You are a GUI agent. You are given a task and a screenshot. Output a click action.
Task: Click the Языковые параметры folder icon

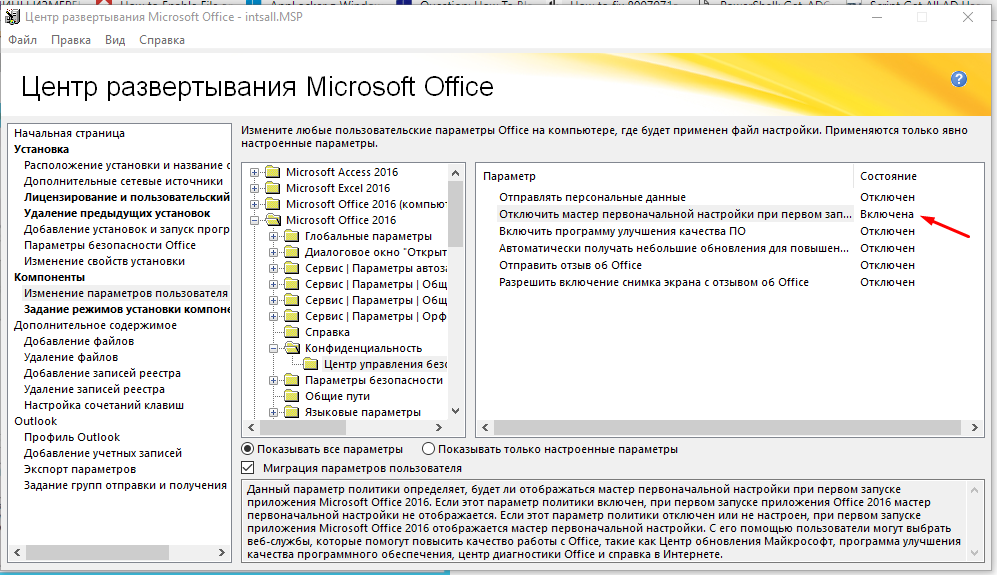pyautogui.click(x=292, y=412)
